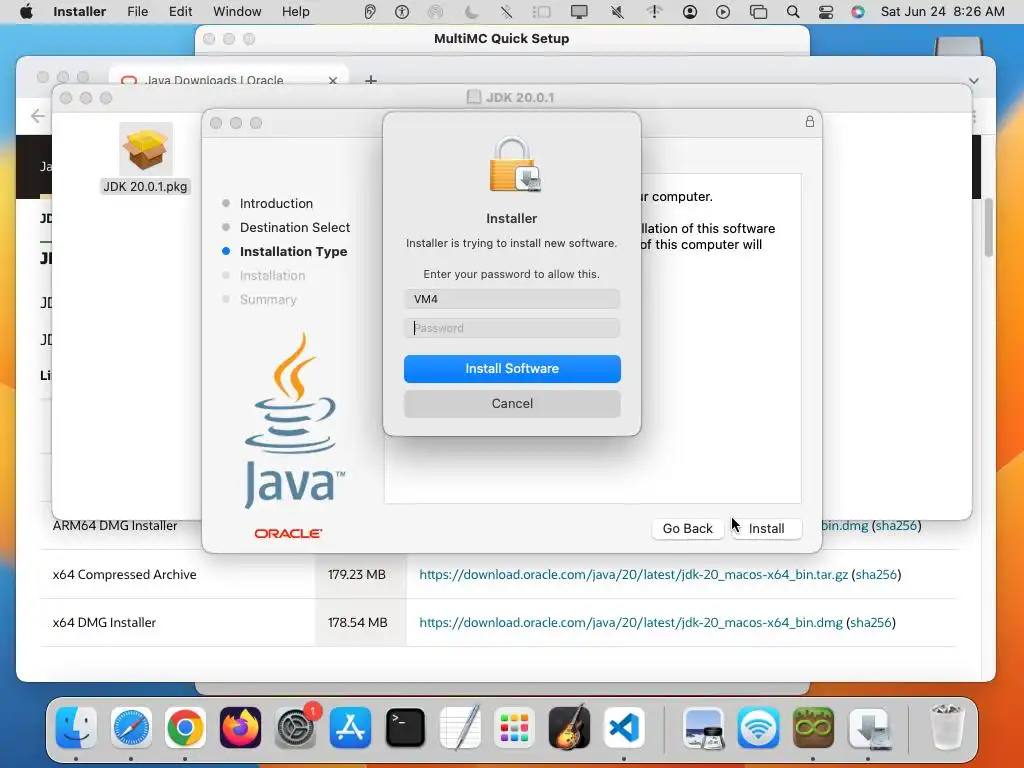Cancel the Installer password prompt
The width and height of the screenshot is (1024, 768).
coord(512,404)
